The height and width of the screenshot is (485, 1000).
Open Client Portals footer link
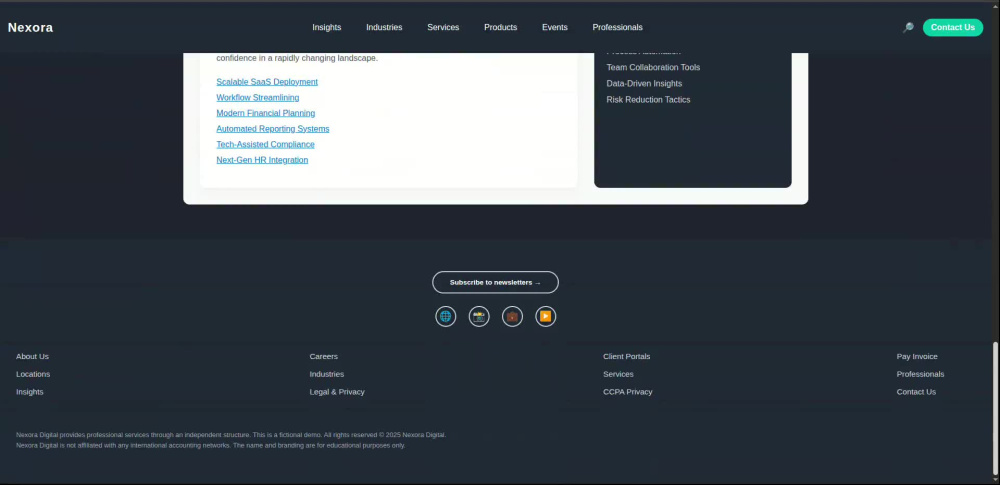point(627,356)
